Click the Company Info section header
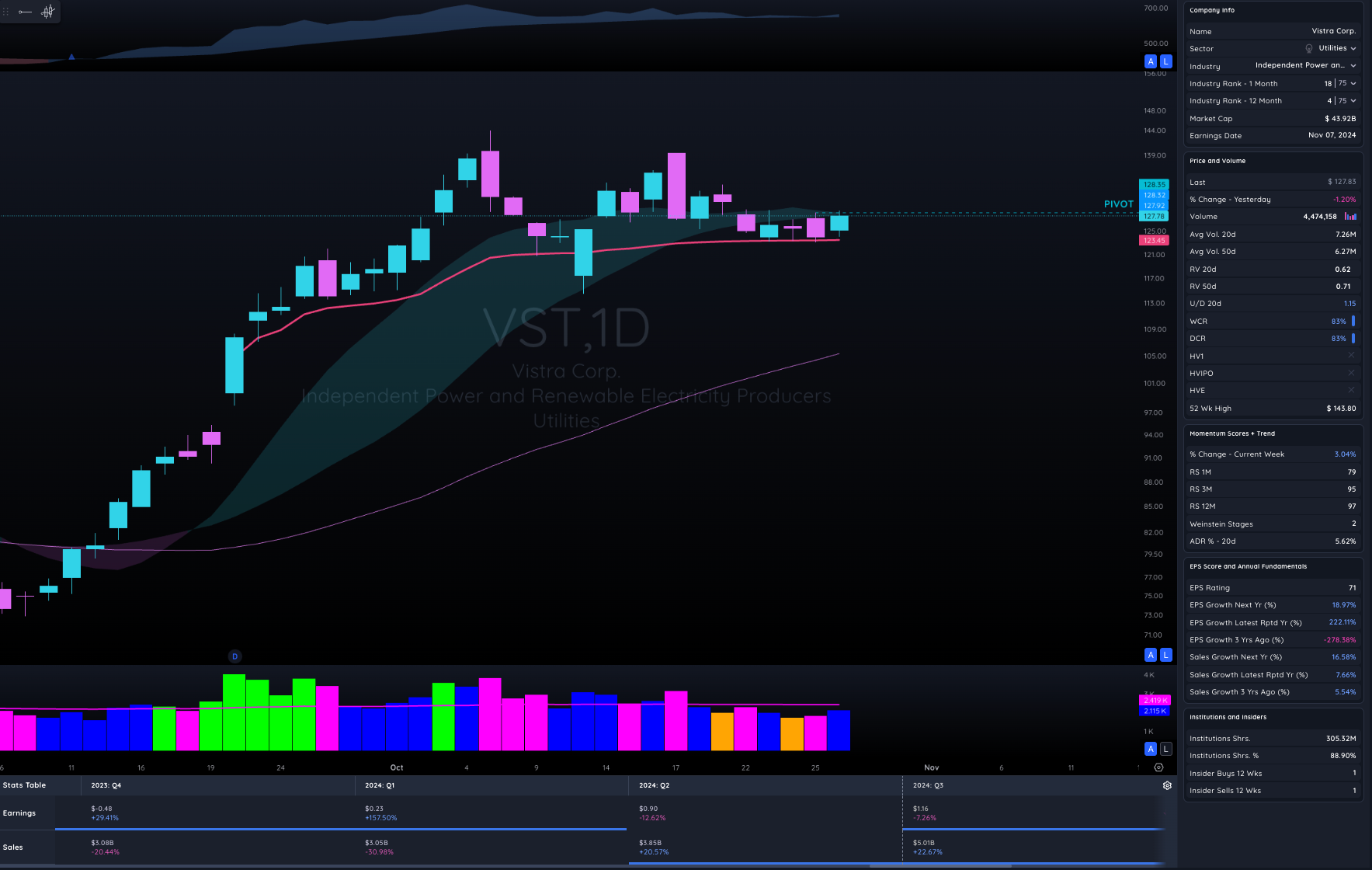Image resolution: width=1372 pixels, height=870 pixels. (x=1211, y=10)
